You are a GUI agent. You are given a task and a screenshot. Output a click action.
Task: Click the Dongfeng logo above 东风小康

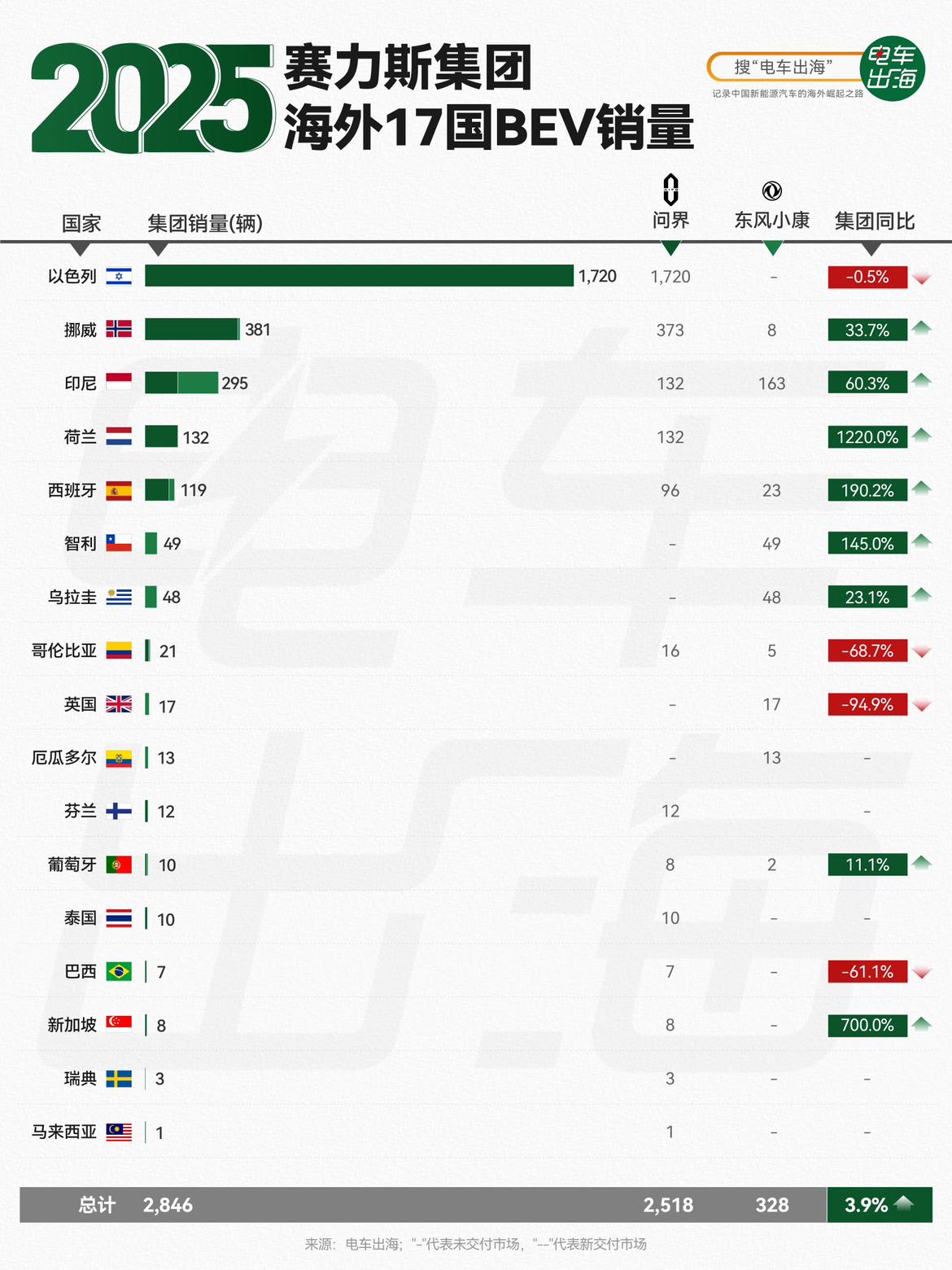(x=771, y=190)
